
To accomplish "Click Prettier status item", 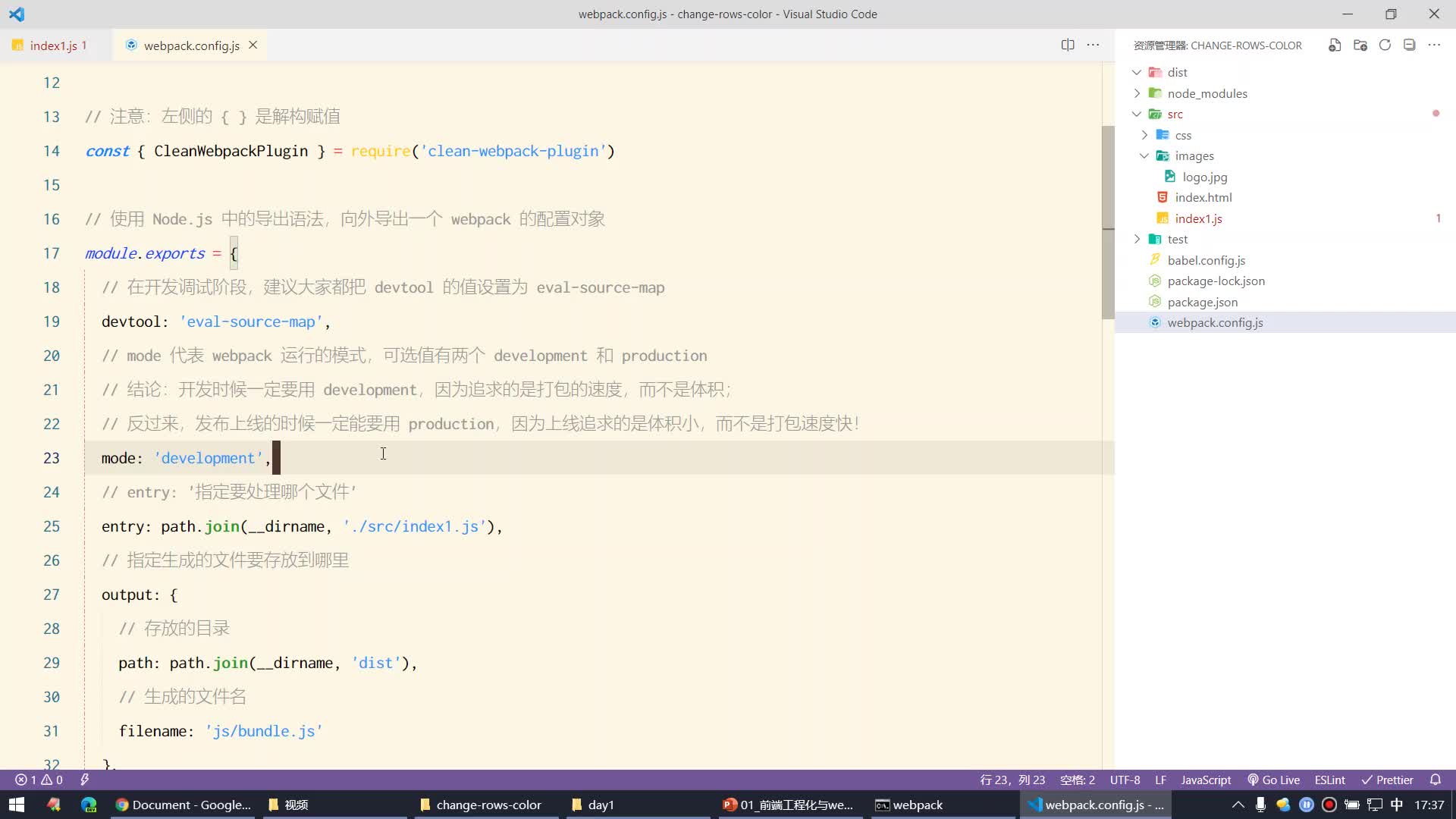I will pyautogui.click(x=1387, y=780).
